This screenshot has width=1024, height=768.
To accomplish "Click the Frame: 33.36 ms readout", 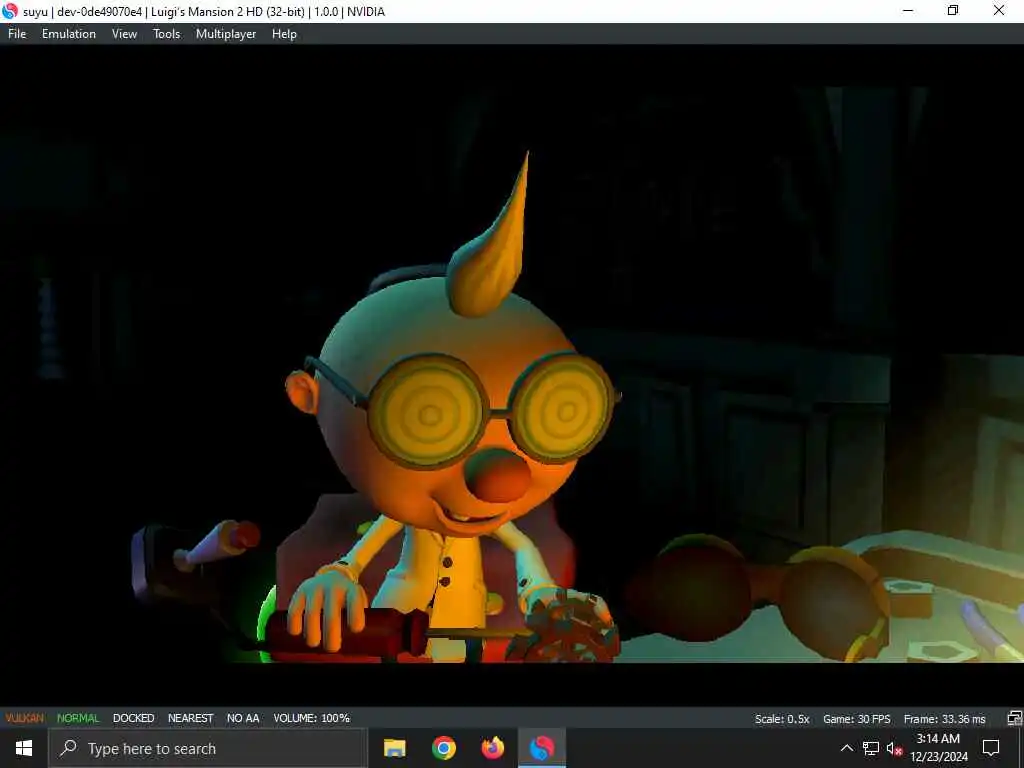I will [944, 719].
